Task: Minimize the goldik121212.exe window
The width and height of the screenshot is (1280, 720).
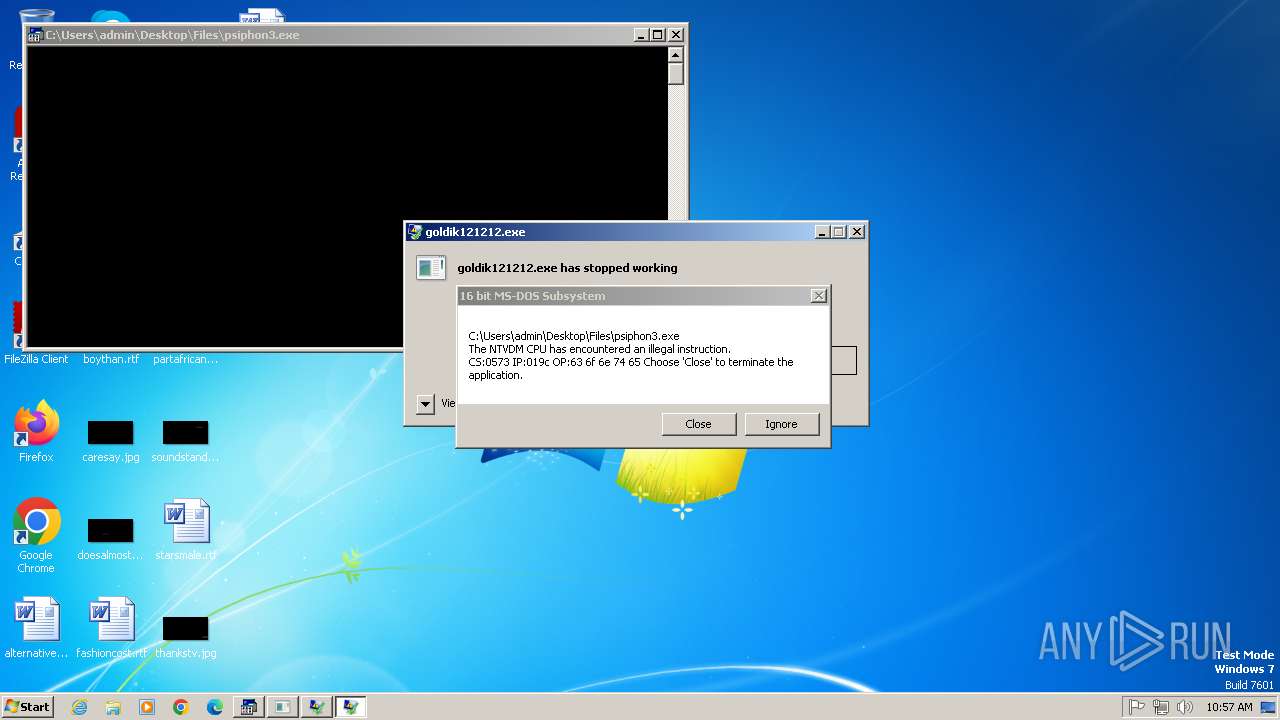Action: point(822,232)
